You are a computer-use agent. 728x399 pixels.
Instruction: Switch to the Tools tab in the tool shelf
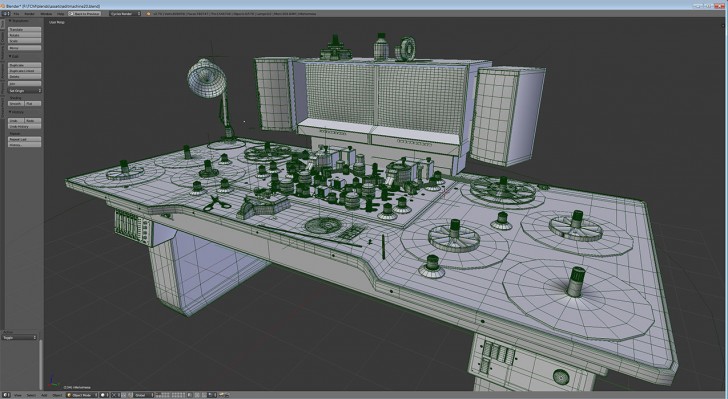[x=2, y=24]
